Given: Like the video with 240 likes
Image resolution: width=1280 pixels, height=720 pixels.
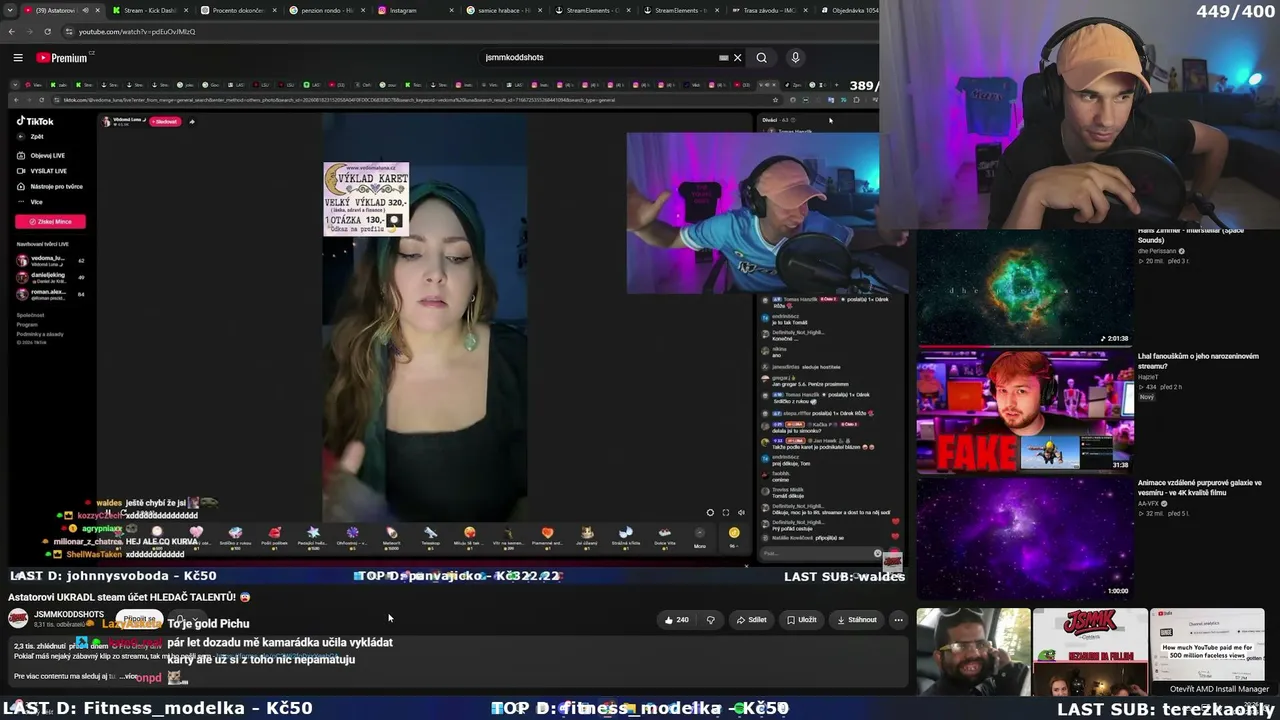Looking at the screenshot, I should point(676,620).
